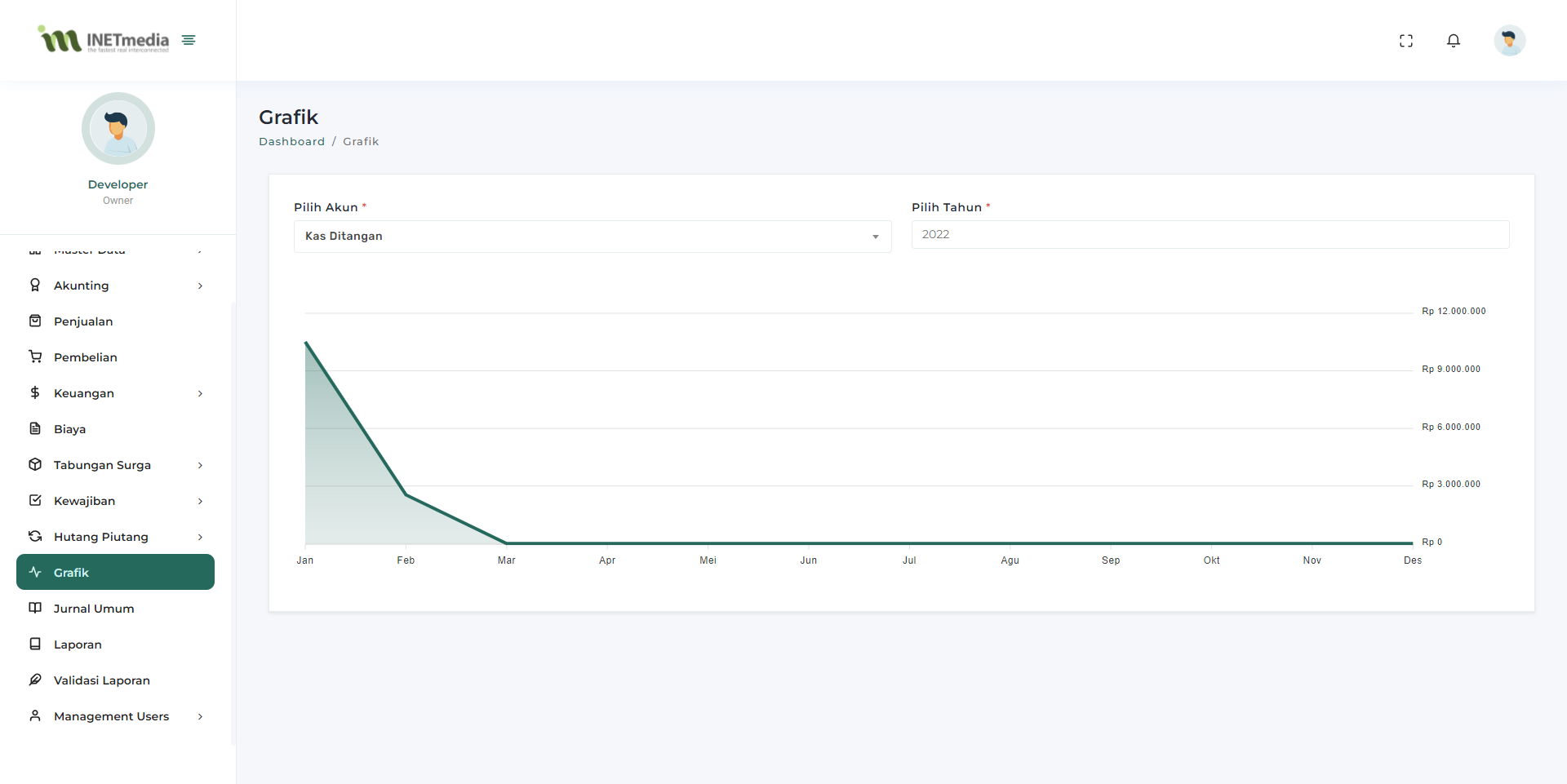Image resolution: width=1567 pixels, height=784 pixels.
Task: Expand the Hutang Piutang submenu
Action: pos(200,537)
